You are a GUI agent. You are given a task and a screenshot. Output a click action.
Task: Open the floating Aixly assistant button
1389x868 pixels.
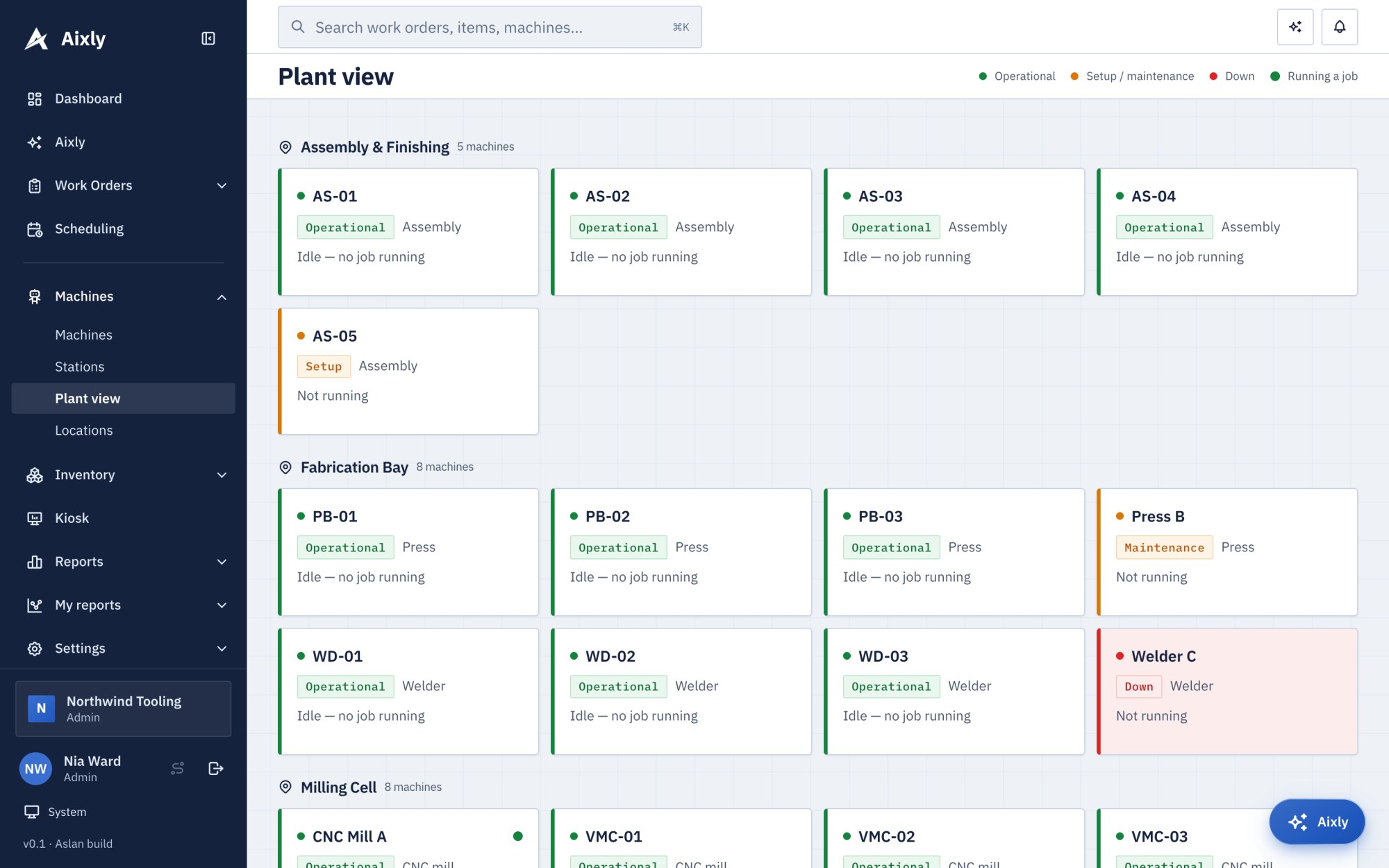pyautogui.click(x=1317, y=821)
